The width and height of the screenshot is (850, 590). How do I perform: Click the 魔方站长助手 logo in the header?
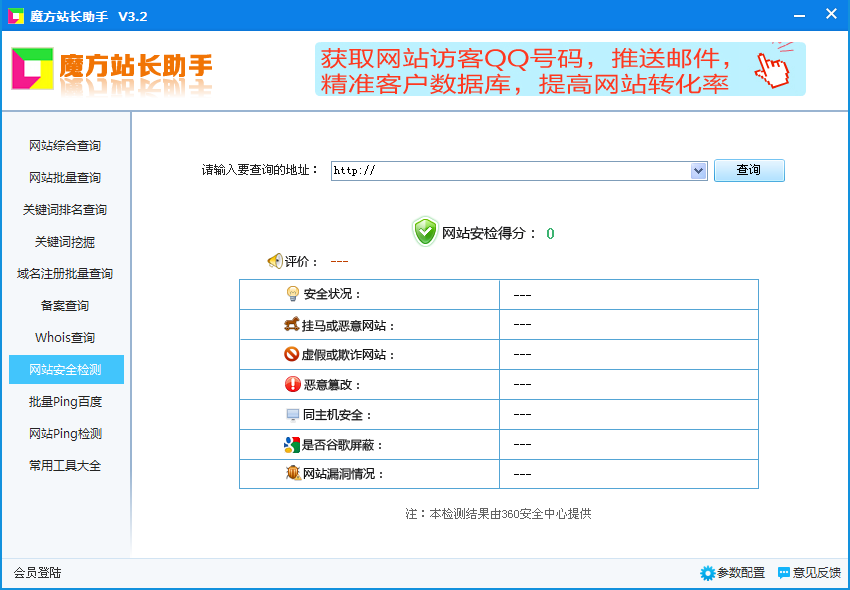pos(112,69)
